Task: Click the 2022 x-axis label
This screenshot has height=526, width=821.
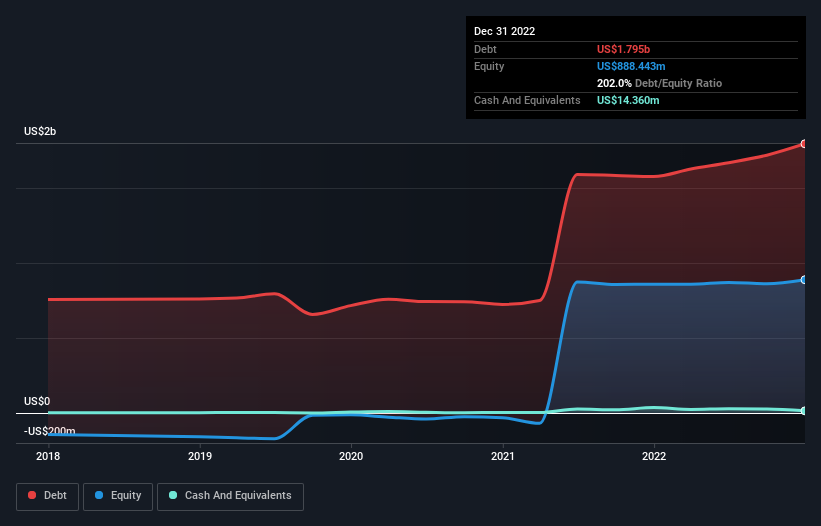Action: [654, 456]
